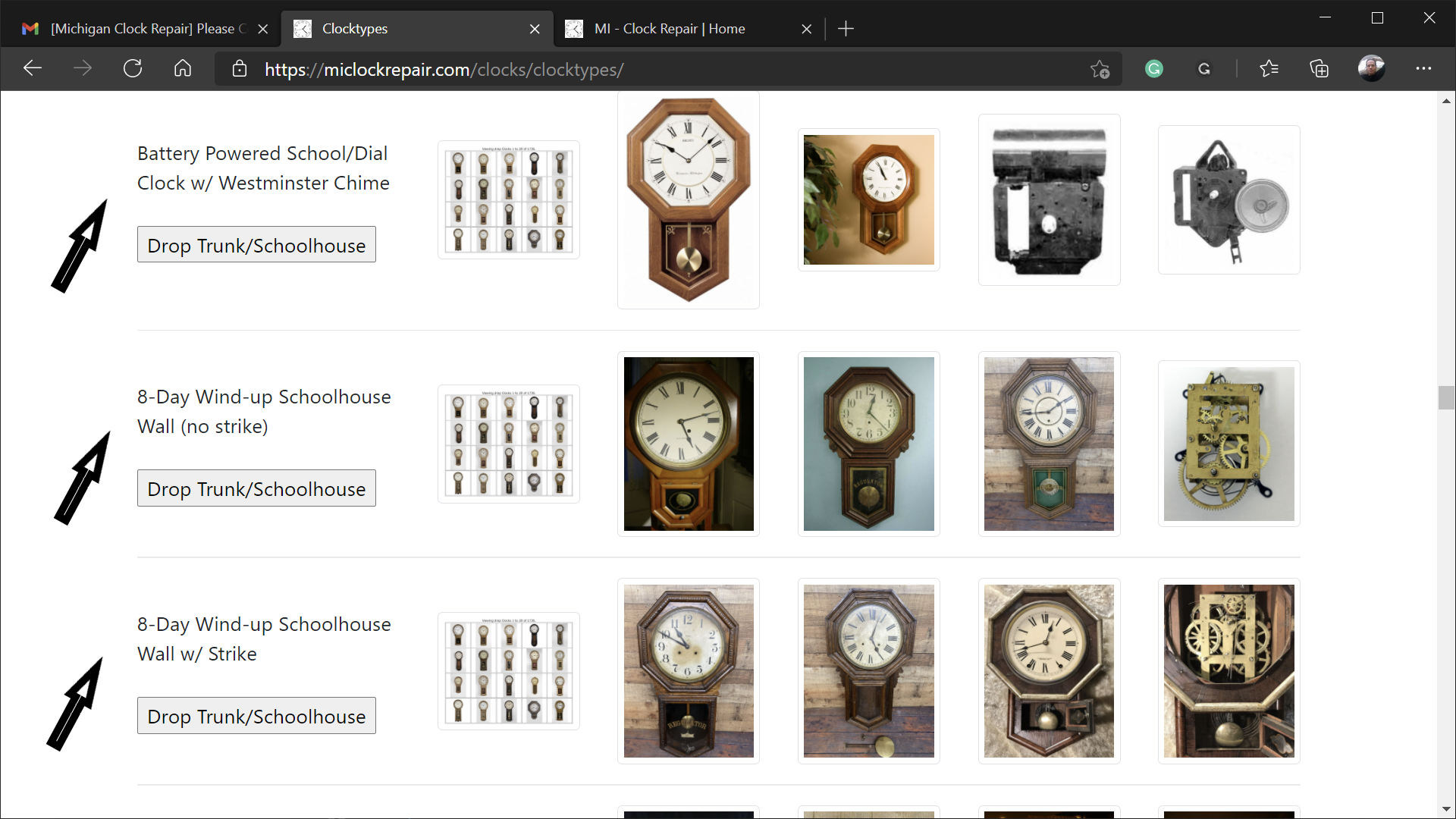1456x819 pixels.
Task: Open the Collections panel
Action: 1319,69
